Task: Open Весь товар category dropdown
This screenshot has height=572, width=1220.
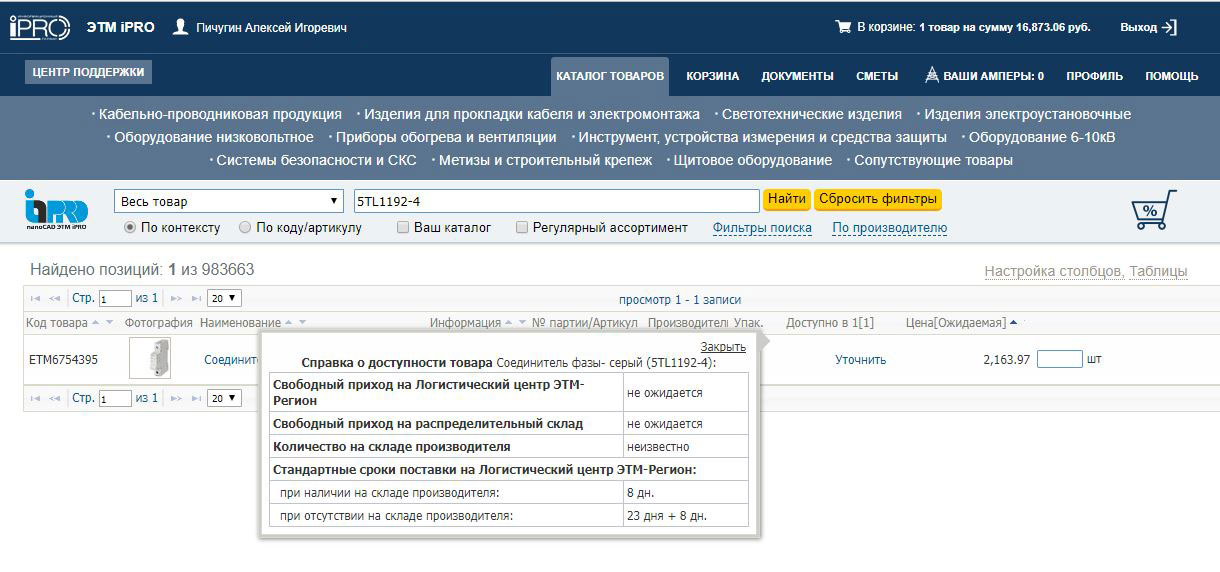Action: click(x=229, y=202)
